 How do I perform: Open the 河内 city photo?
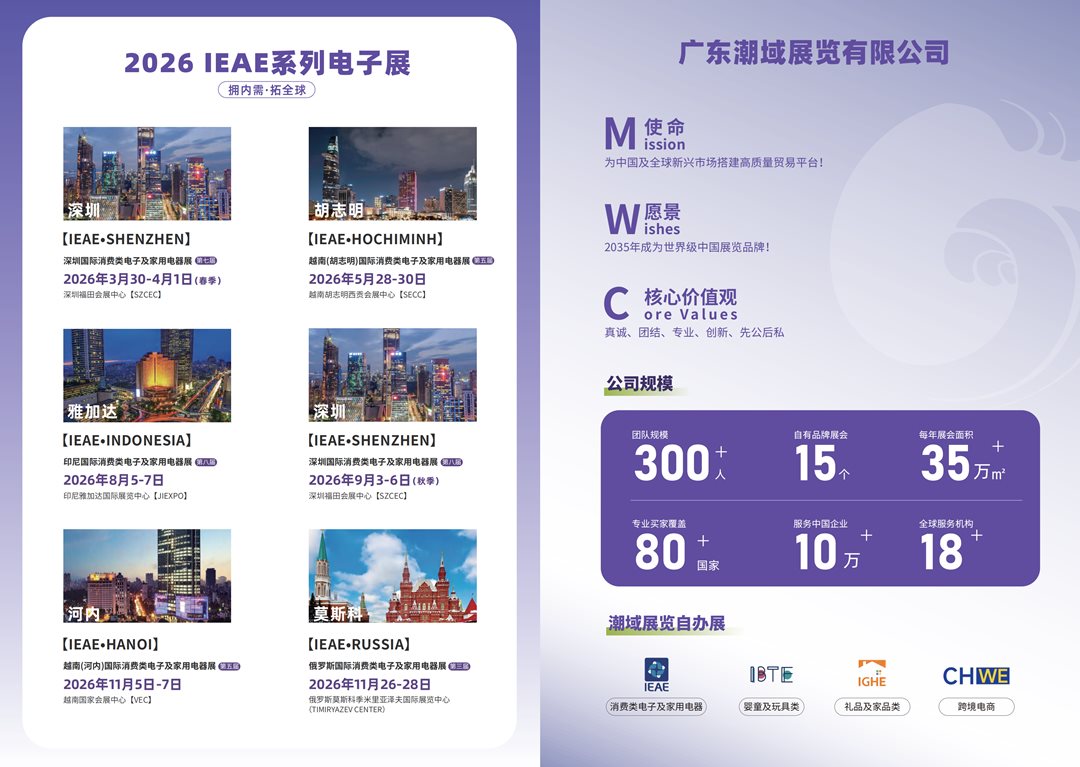147,576
